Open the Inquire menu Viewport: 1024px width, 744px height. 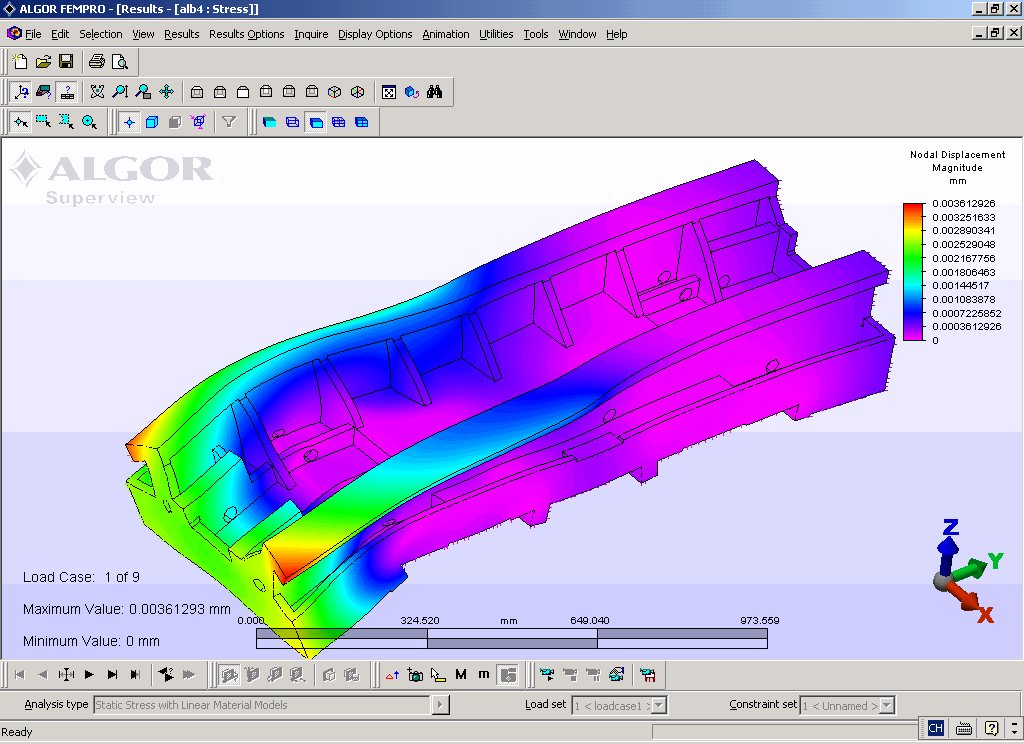[x=311, y=34]
